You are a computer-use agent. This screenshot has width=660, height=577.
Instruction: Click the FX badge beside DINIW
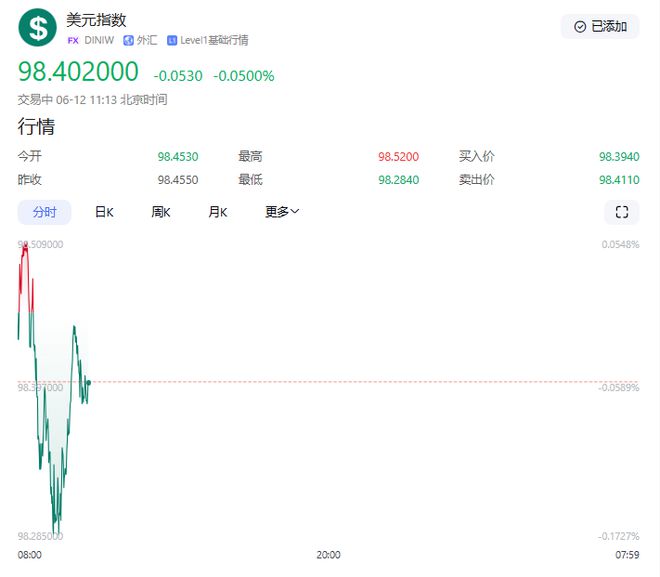[x=73, y=40]
